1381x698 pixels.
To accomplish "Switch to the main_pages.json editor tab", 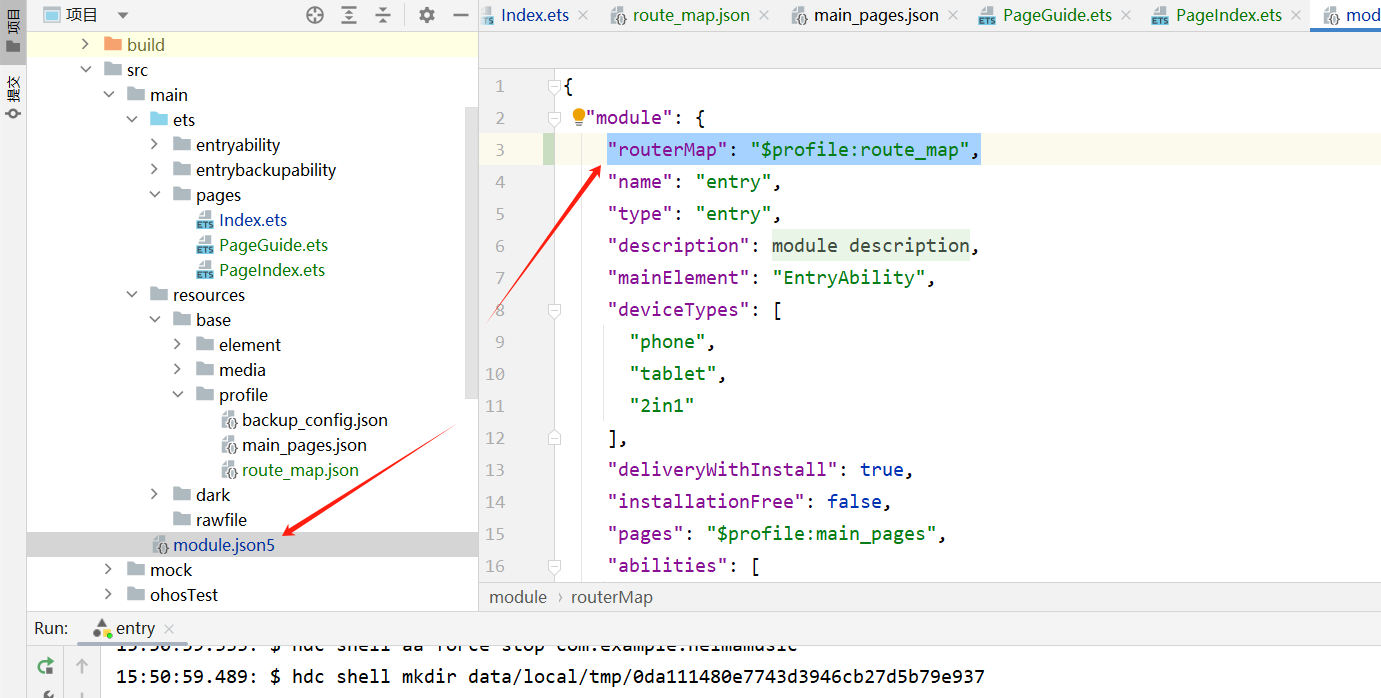I will click(x=875, y=15).
